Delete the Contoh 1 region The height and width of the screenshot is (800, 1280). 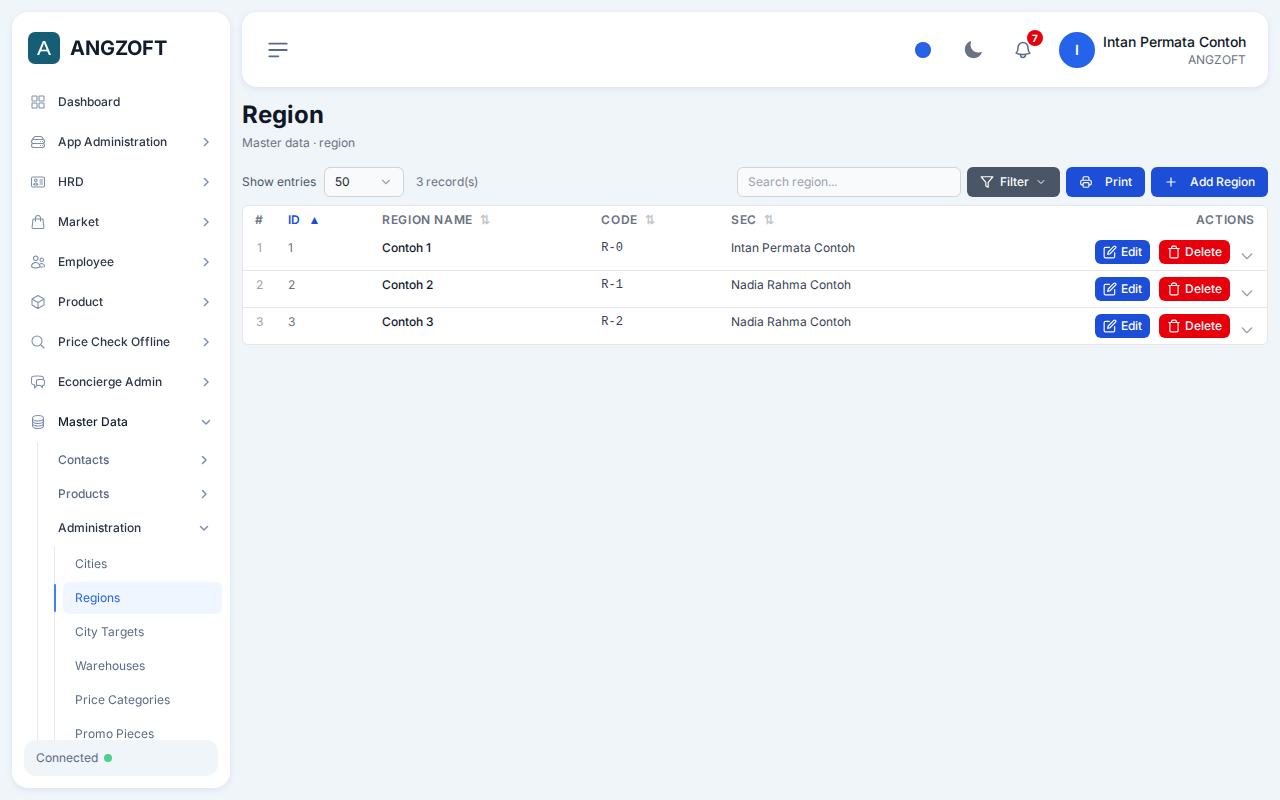tap(1194, 252)
